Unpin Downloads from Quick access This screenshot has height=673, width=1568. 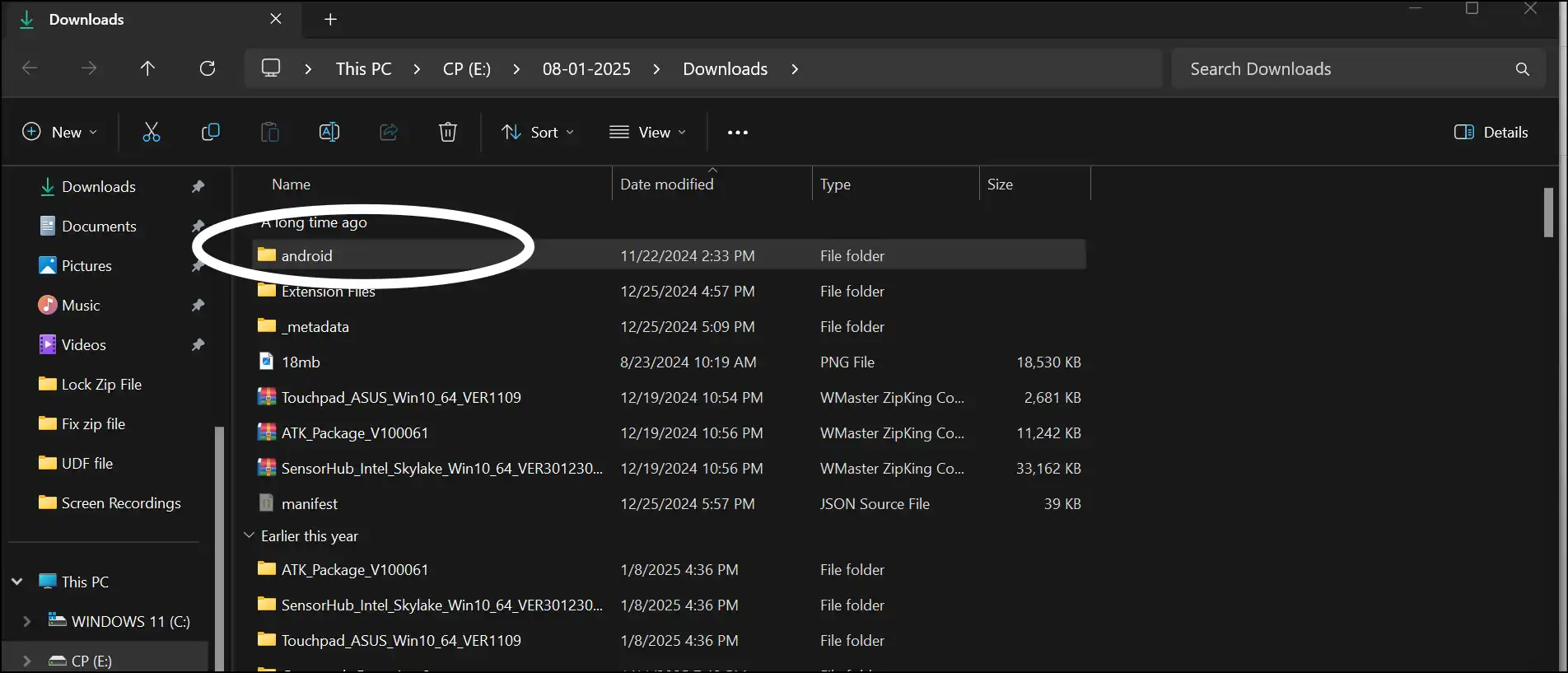198,187
